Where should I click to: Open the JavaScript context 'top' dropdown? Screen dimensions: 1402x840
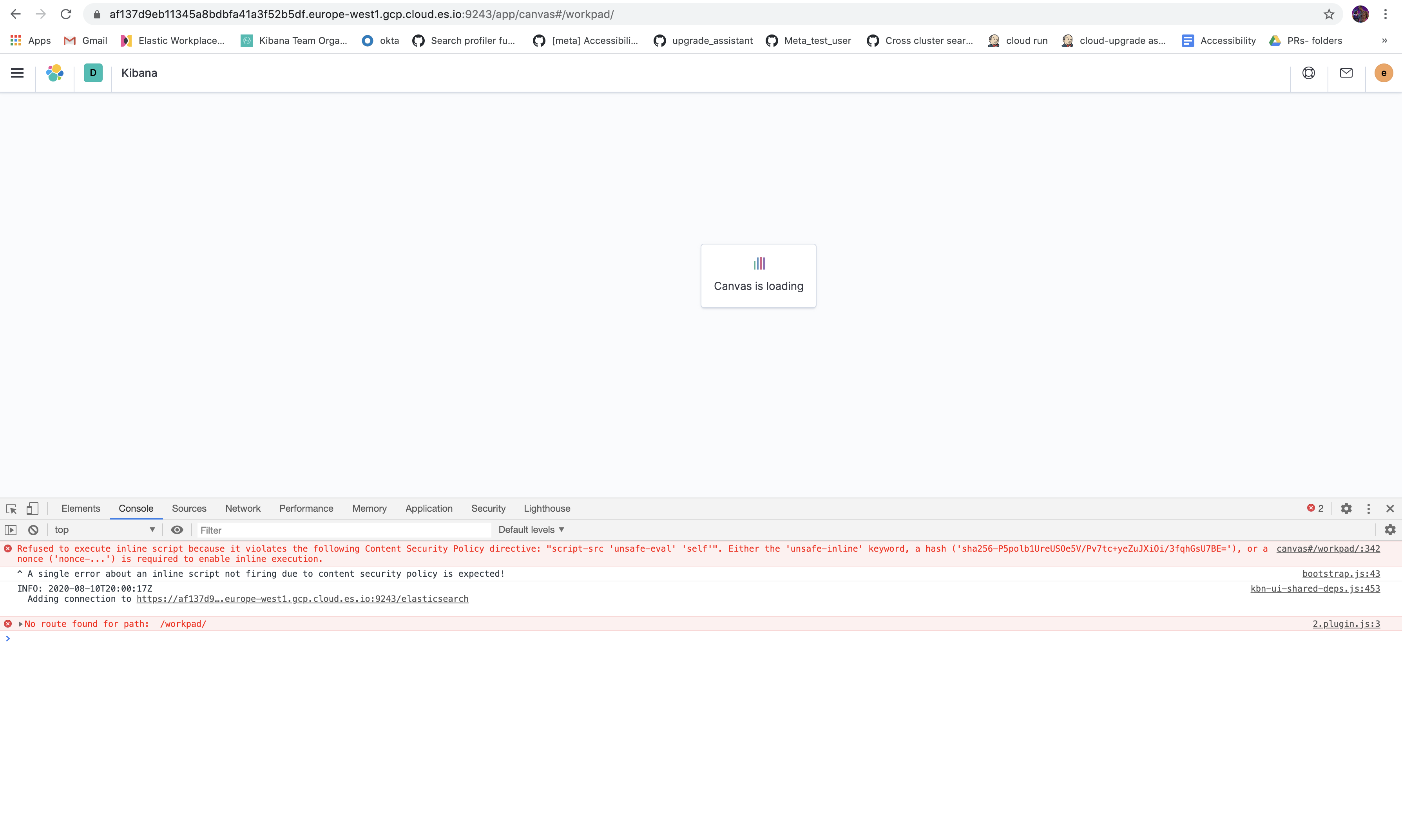pyautogui.click(x=105, y=530)
